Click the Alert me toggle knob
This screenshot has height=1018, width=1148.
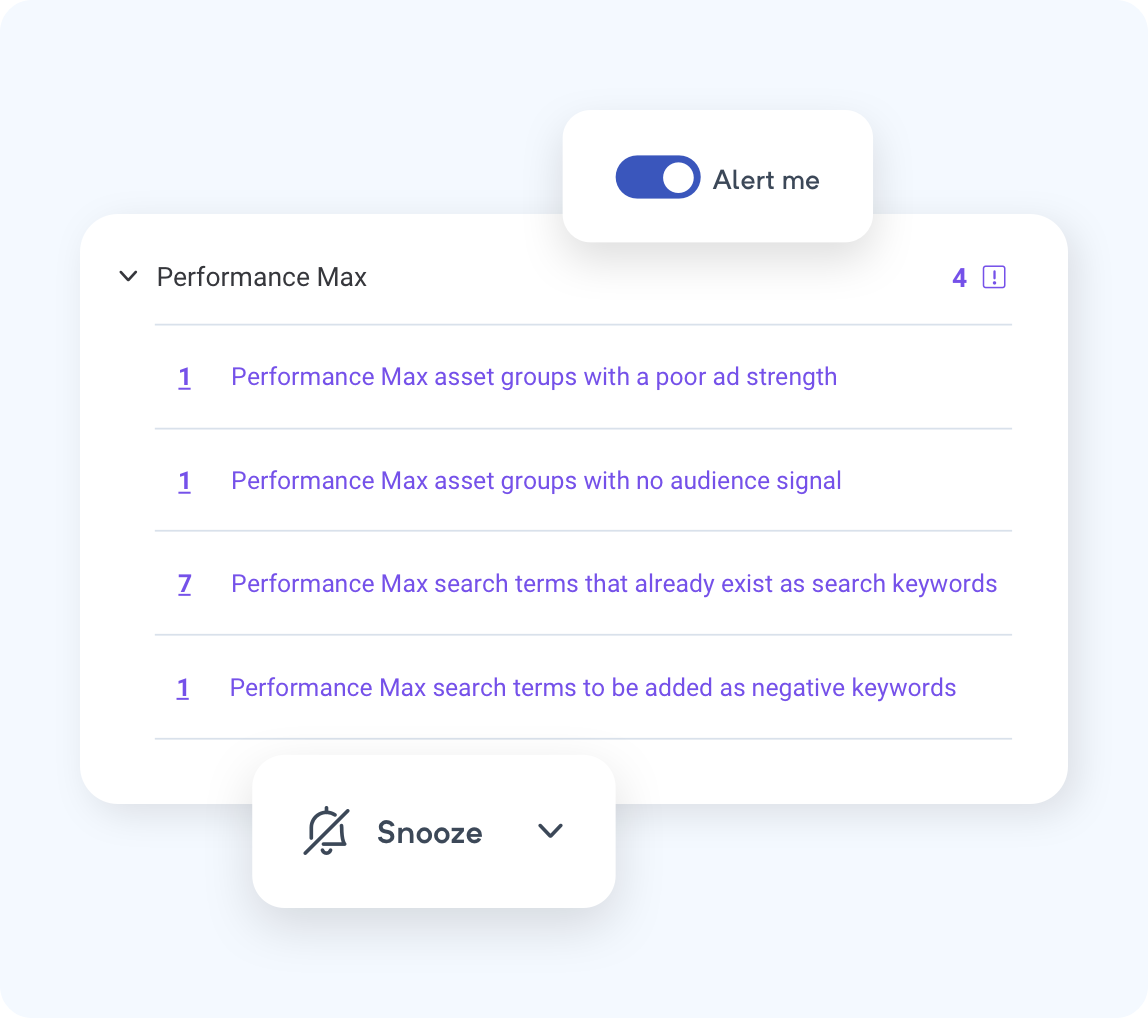click(679, 176)
